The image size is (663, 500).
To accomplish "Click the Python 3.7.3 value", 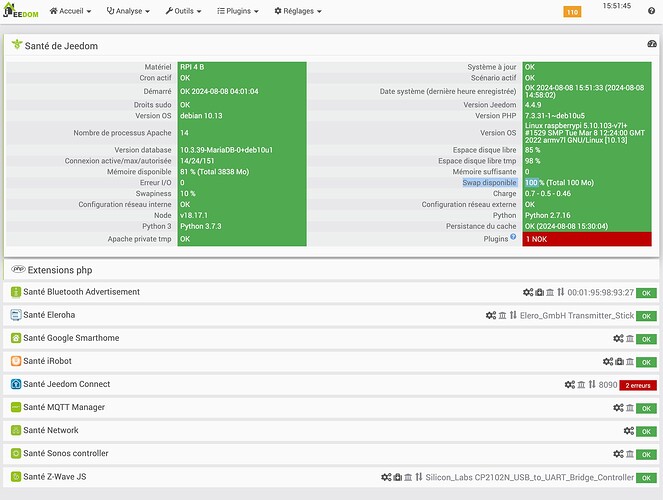I will [200, 226].
